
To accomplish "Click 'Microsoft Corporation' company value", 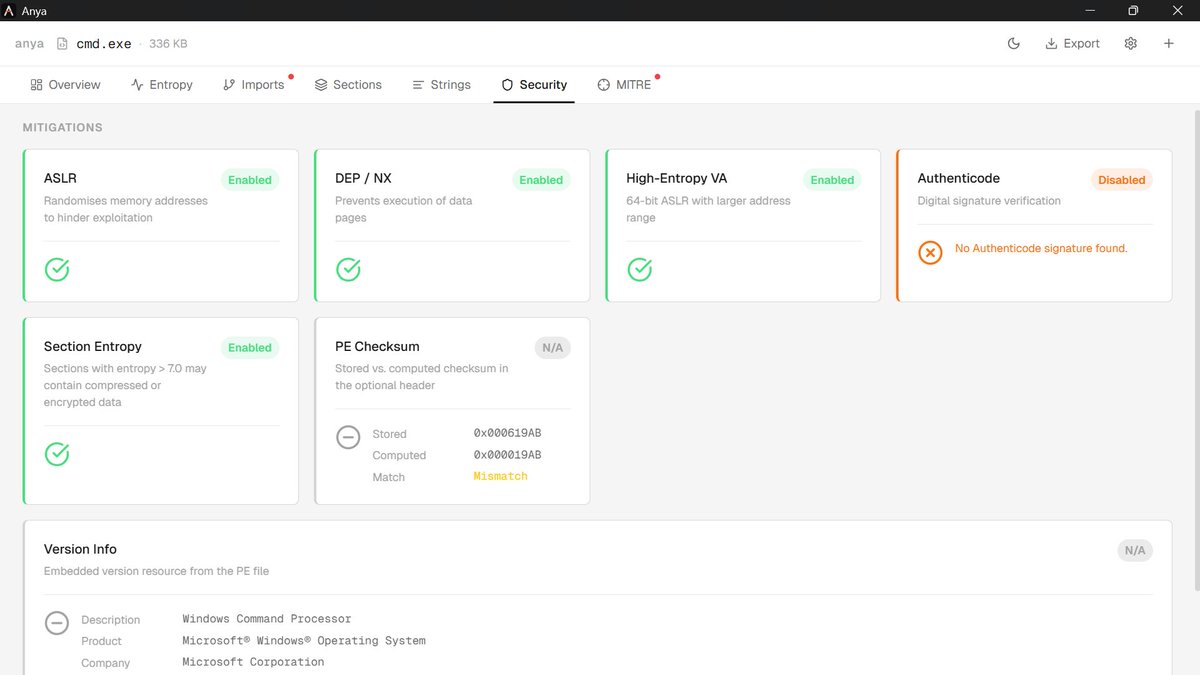I will tap(253, 662).
